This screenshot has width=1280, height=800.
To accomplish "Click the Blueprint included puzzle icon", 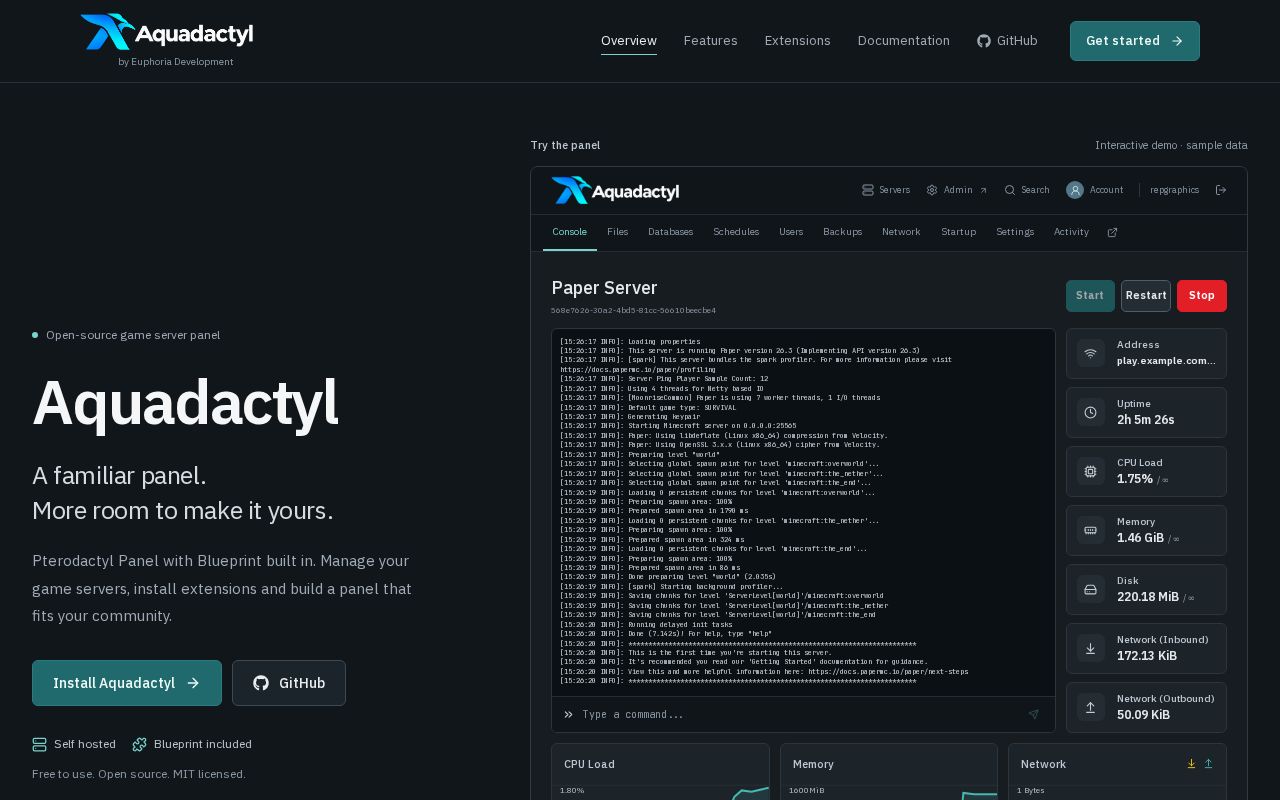I will [x=139, y=744].
